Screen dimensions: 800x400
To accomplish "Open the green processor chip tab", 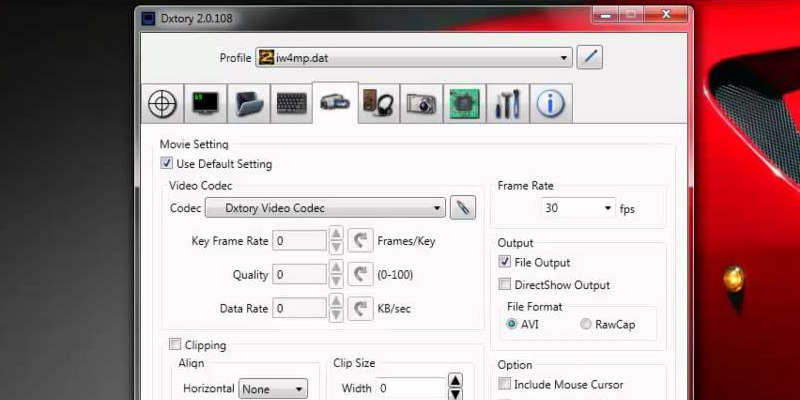I will coord(464,104).
